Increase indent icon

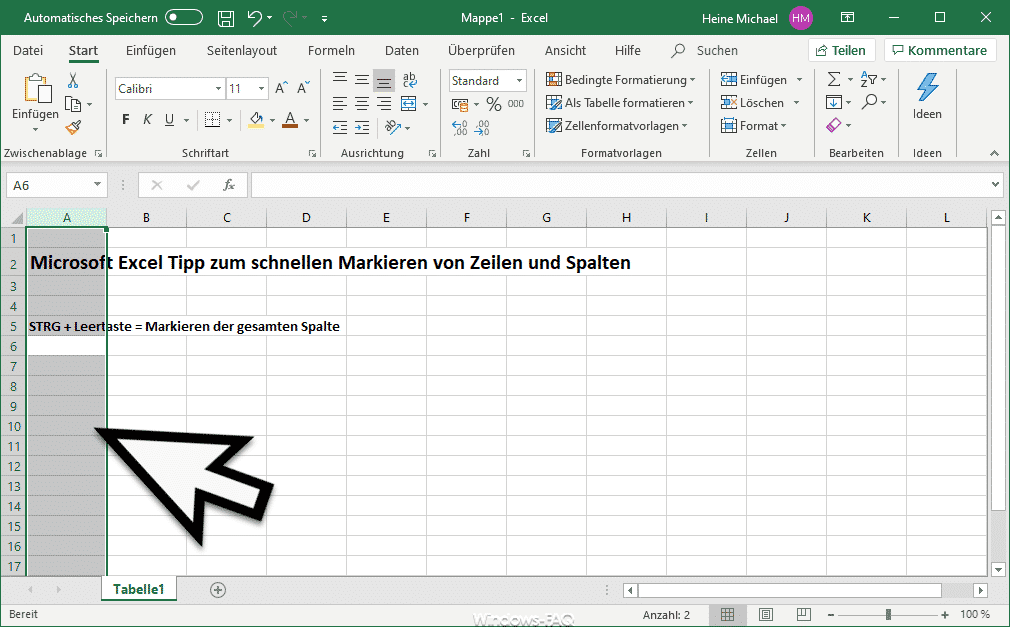tap(362, 127)
